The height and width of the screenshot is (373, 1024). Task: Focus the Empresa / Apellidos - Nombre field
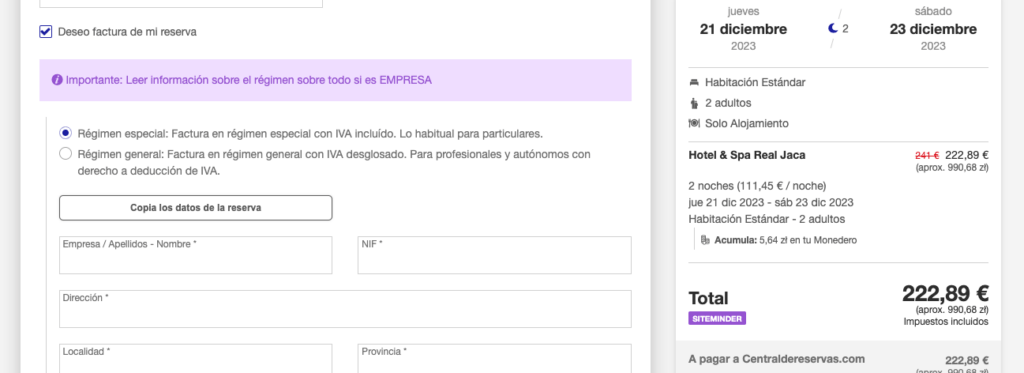pyautogui.click(x=196, y=255)
